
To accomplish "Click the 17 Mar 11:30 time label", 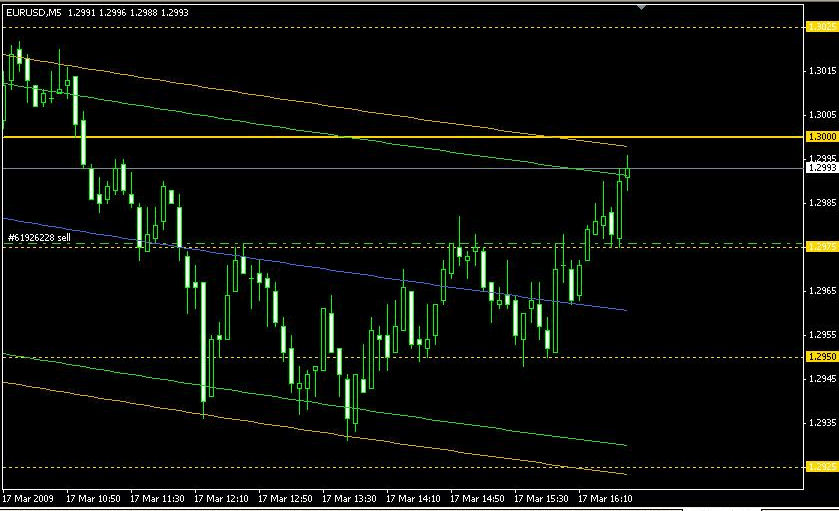I will 157,499.
